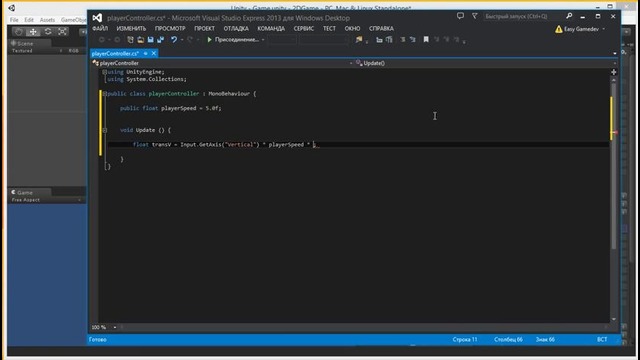This screenshot has width=640, height=360.
Task: Click the Visual Studio logo icon
Action: [97, 18]
